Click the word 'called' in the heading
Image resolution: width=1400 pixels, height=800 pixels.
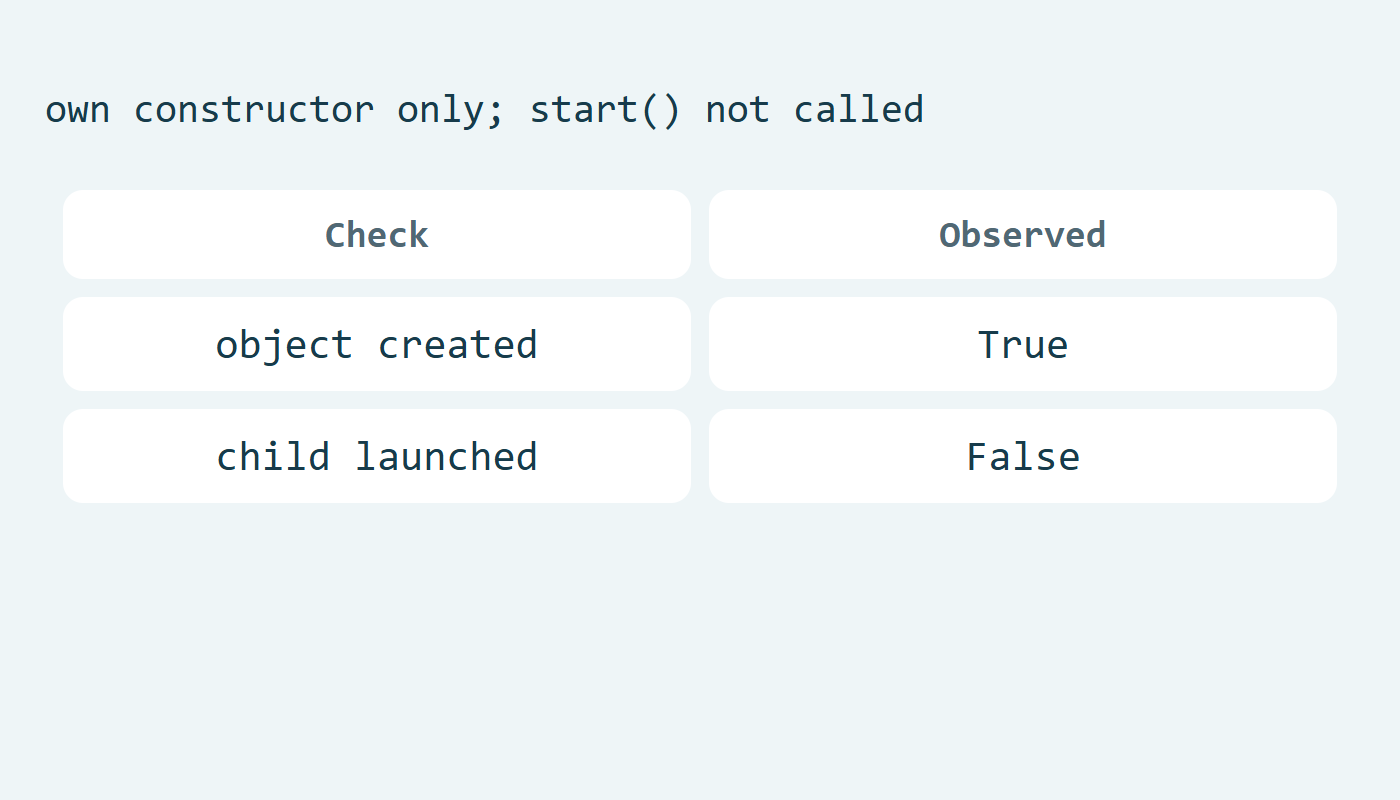click(859, 108)
